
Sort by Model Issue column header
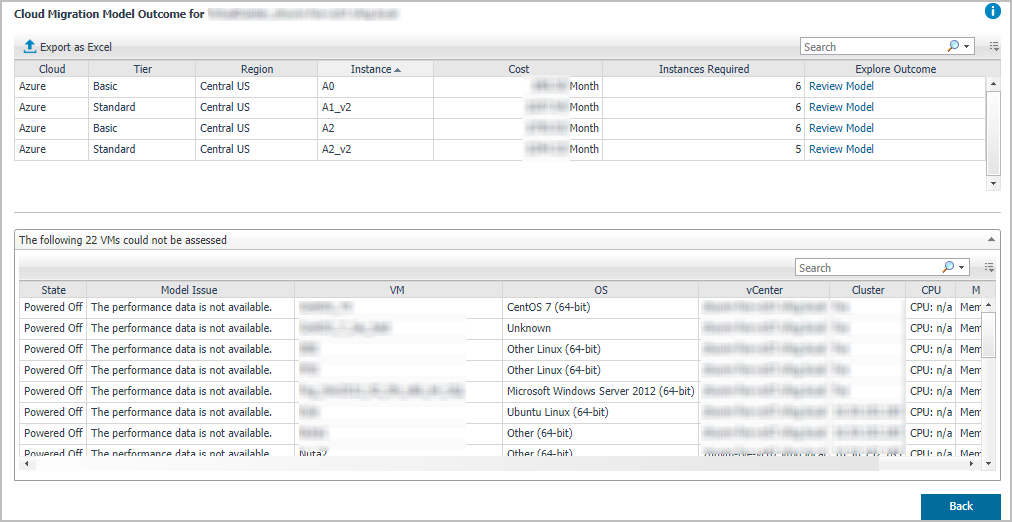click(x=190, y=290)
